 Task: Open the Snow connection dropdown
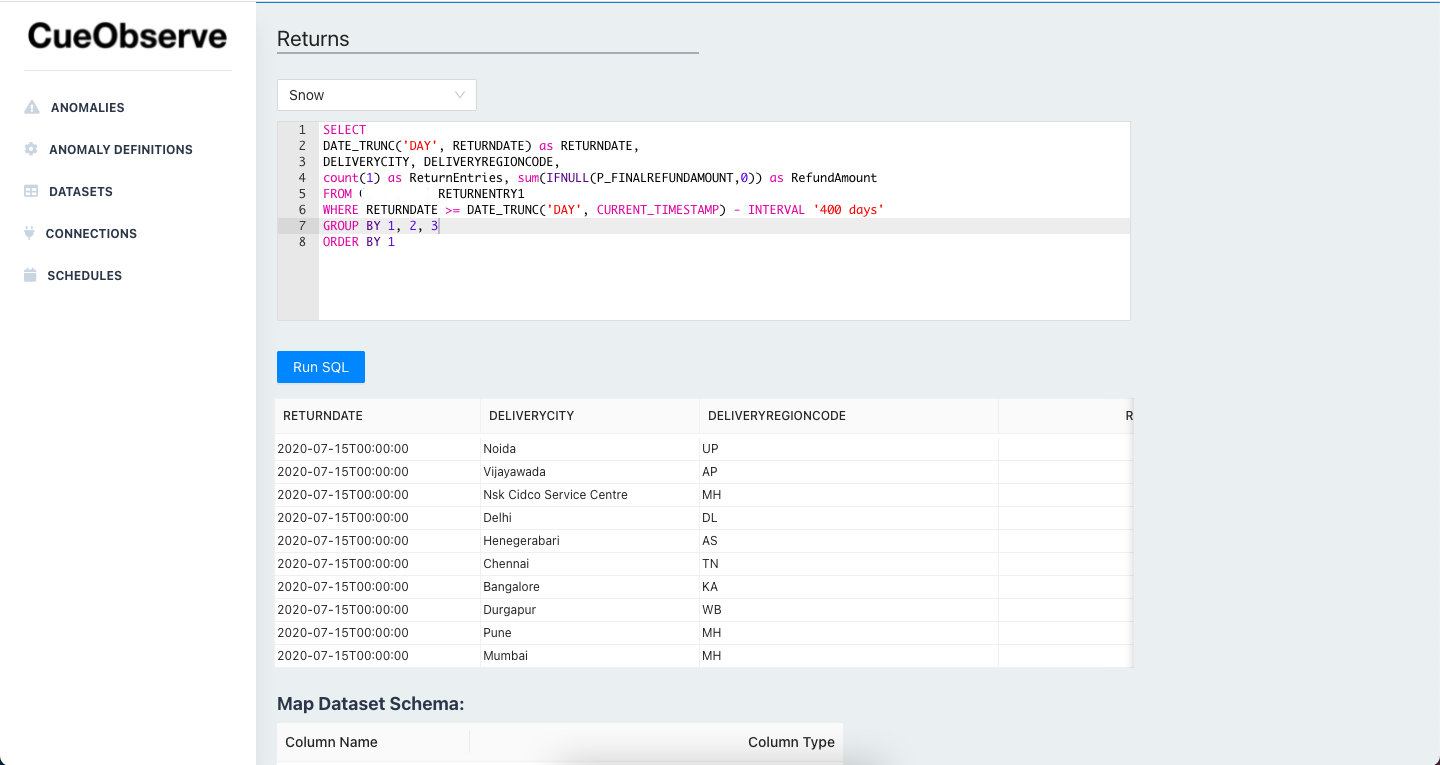377,95
